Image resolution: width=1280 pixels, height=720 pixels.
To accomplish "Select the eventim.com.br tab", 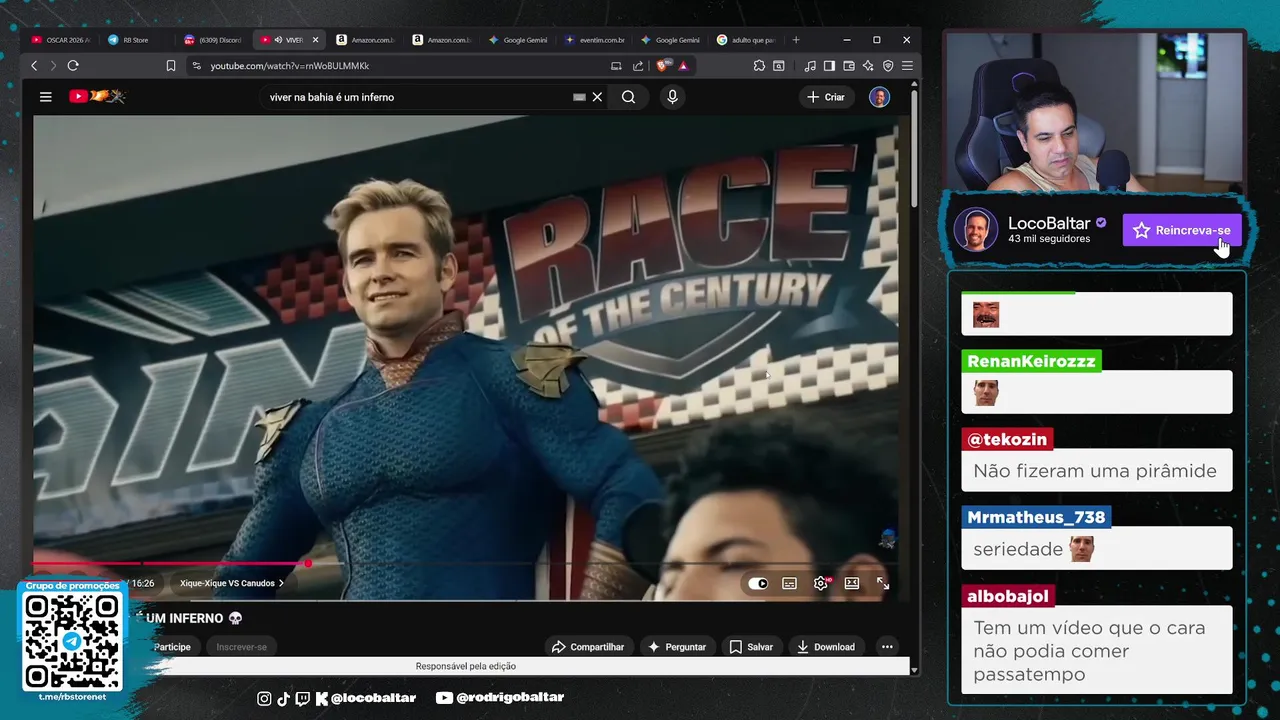I will pyautogui.click(x=594, y=40).
